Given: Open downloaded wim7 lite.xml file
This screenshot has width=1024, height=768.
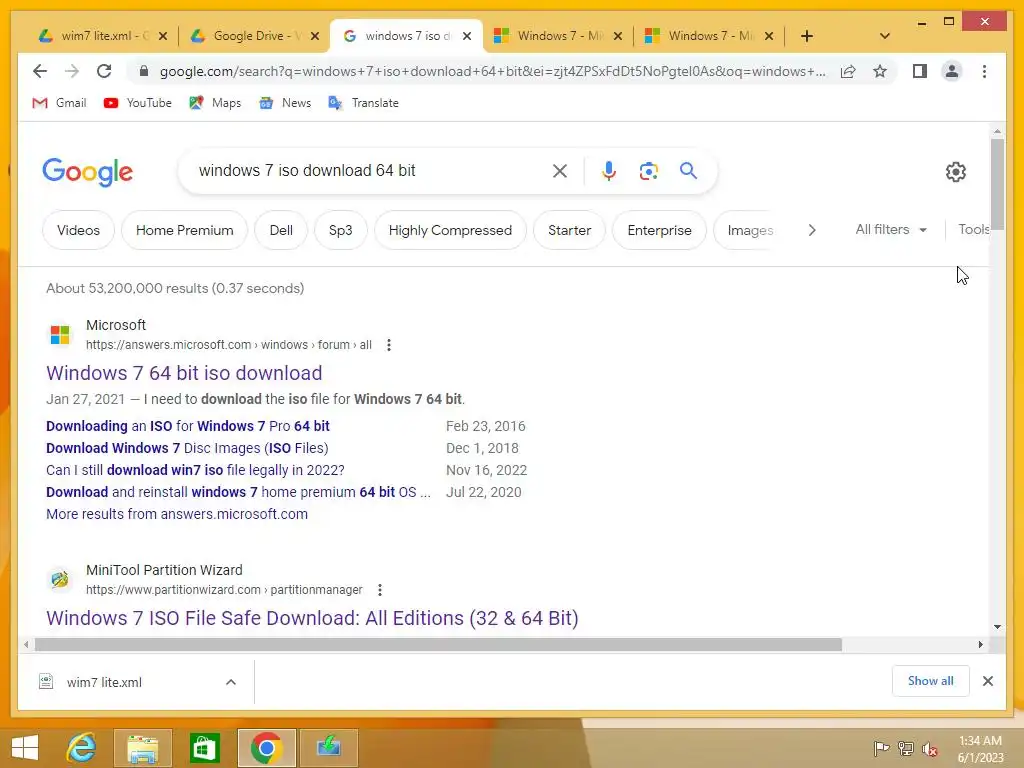Looking at the screenshot, I should pos(104,682).
